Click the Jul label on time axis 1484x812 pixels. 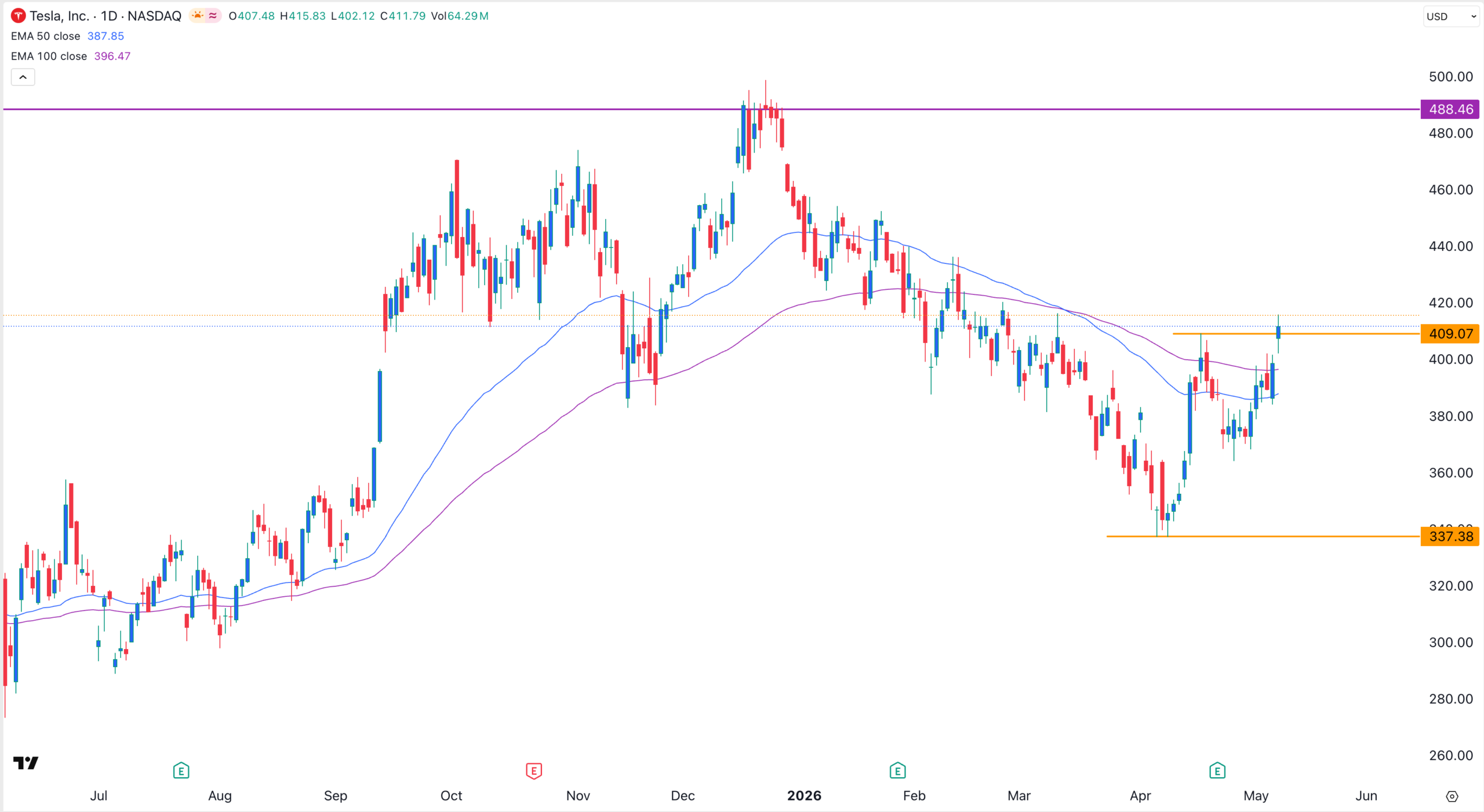pos(99,796)
